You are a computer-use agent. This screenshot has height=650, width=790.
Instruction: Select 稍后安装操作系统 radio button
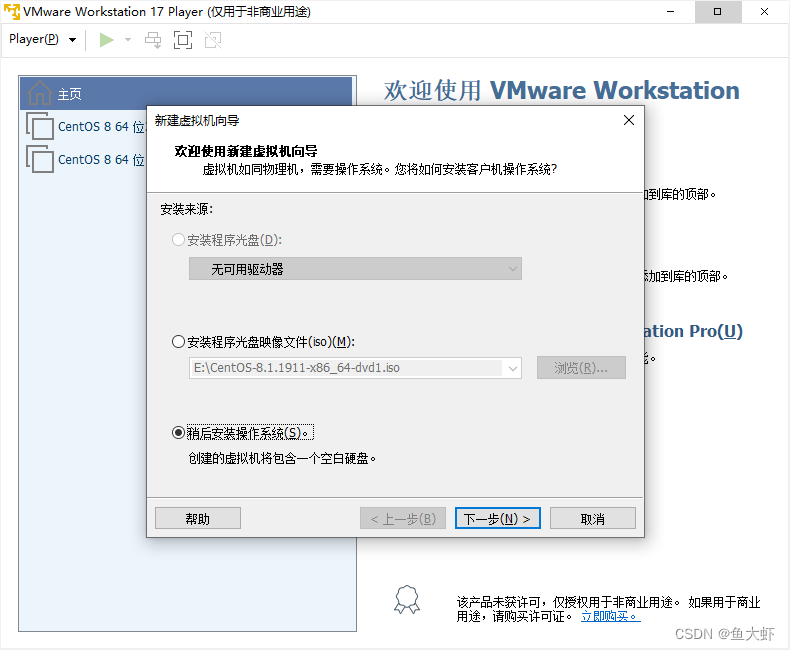click(178, 433)
